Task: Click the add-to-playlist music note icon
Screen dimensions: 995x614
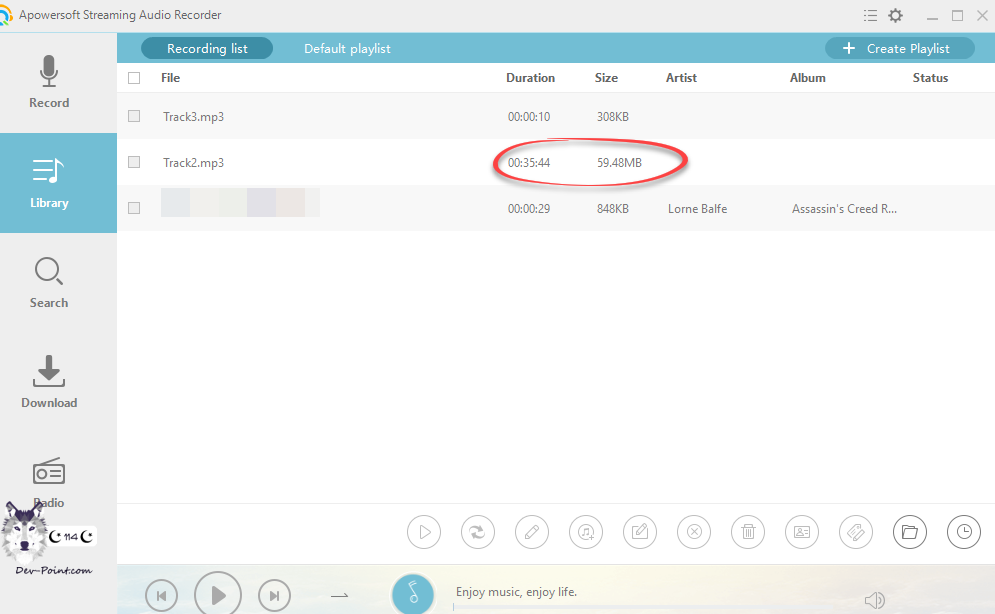Action: 586,532
